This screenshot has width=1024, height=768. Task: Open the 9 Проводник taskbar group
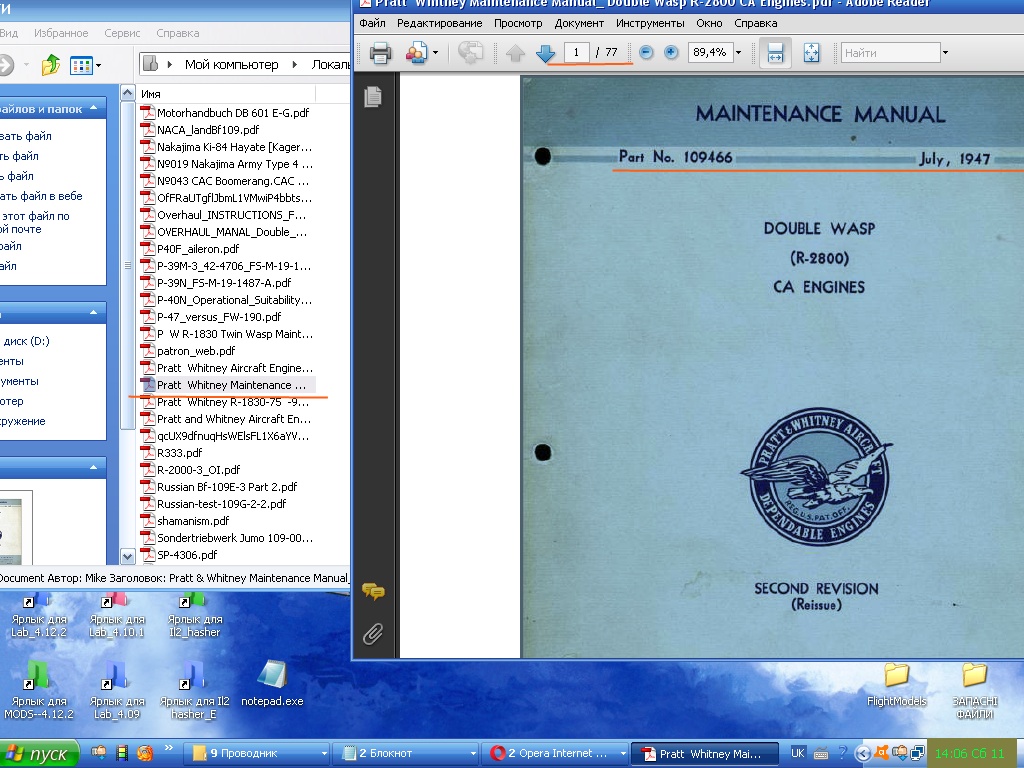pyautogui.click(x=259, y=754)
